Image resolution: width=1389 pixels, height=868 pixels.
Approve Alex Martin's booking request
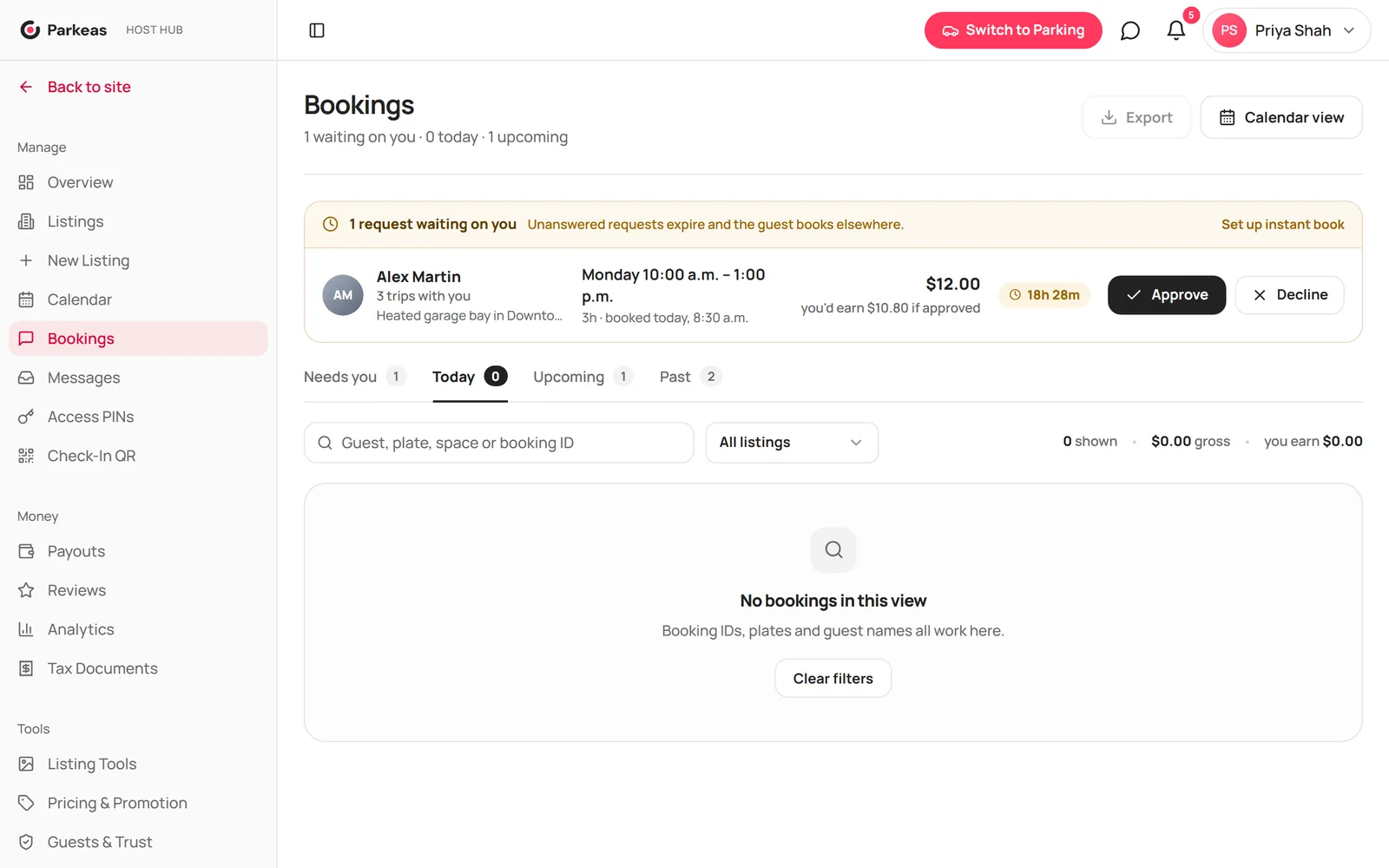tap(1167, 295)
